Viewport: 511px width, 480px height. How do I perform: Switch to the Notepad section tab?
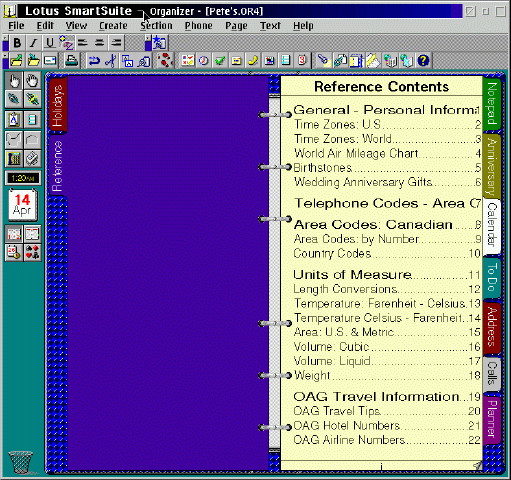pyautogui.click(x=492, y=103)
